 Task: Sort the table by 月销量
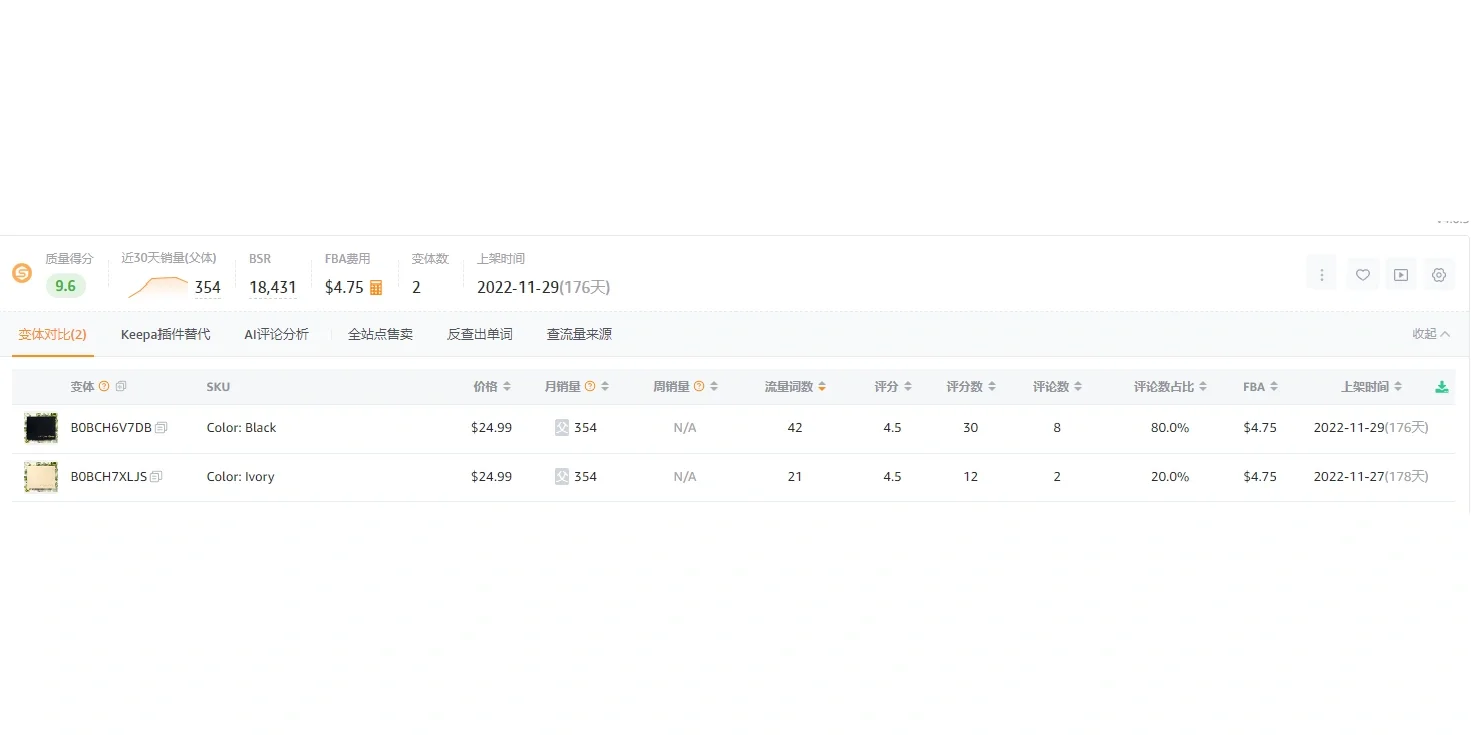point(605,387)
